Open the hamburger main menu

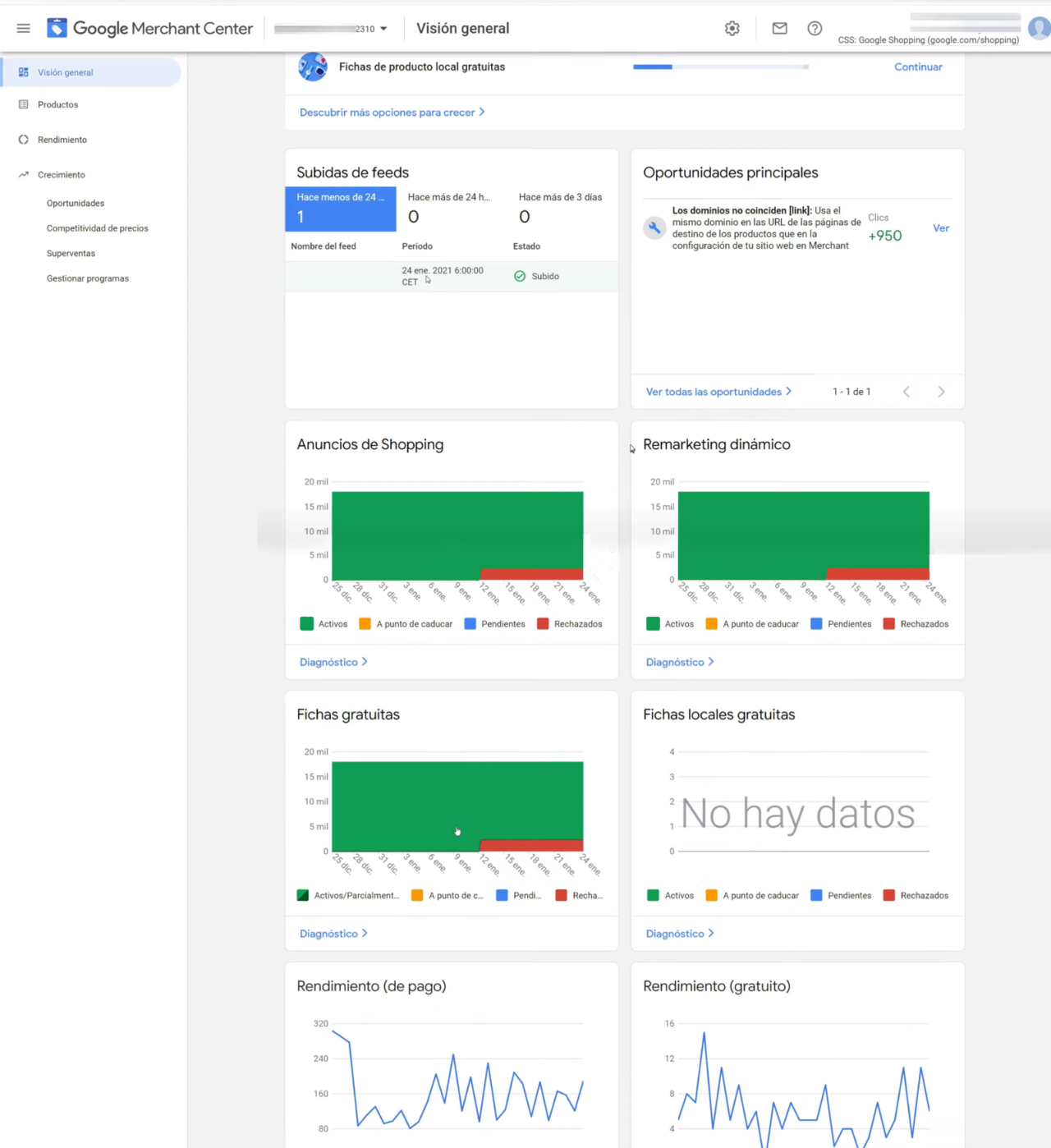click(x=23, y=29)
